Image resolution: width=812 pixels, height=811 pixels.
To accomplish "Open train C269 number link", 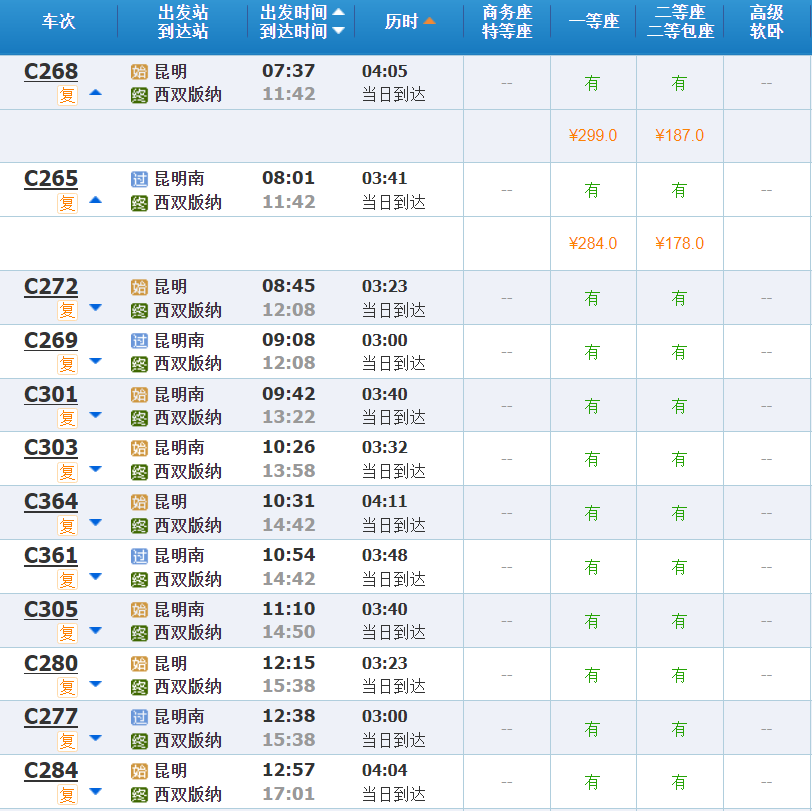I will coord(51,340).
